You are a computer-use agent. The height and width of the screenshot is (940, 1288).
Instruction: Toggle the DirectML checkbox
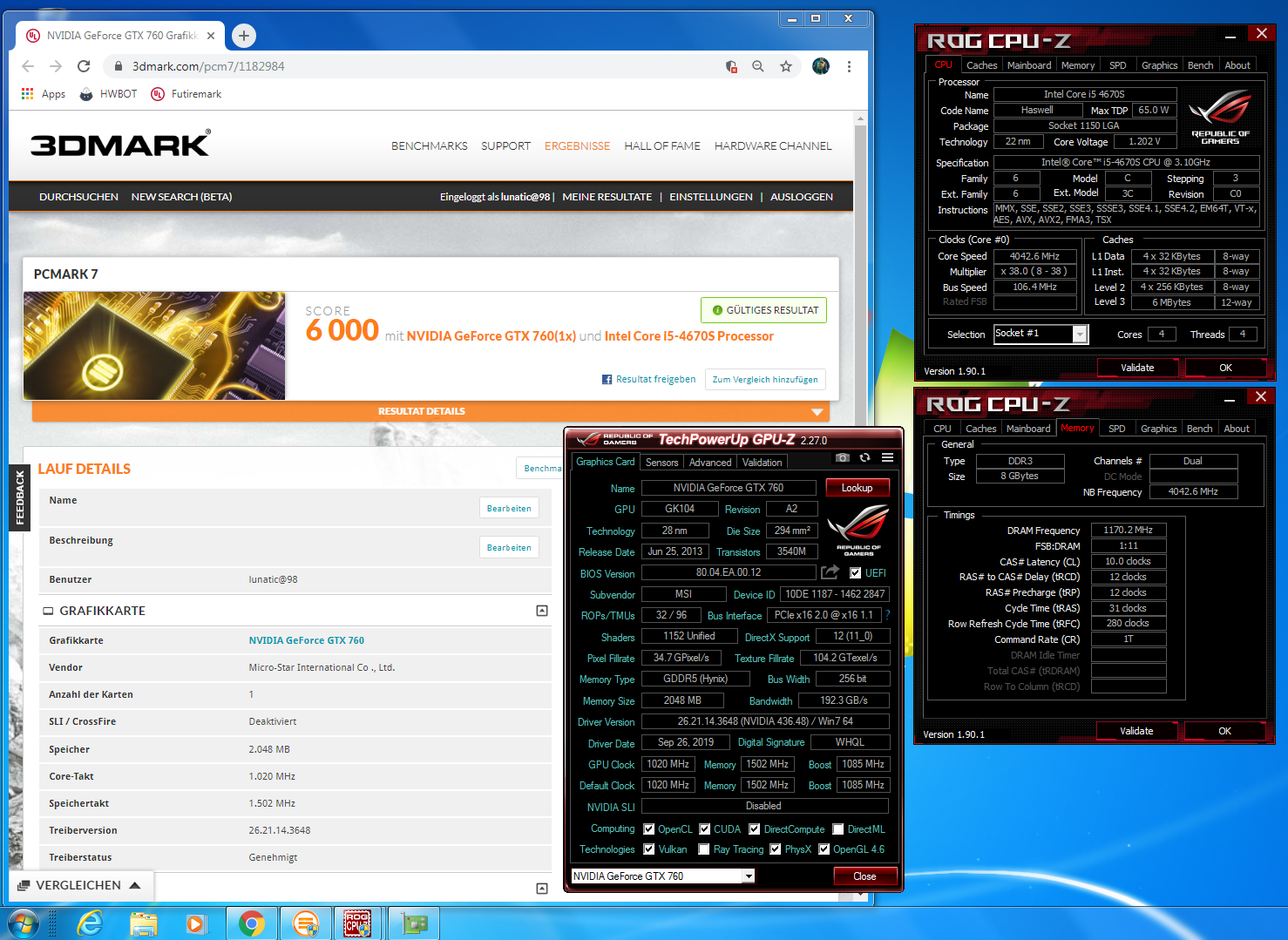pyautogui.click(x=838, y=829)
